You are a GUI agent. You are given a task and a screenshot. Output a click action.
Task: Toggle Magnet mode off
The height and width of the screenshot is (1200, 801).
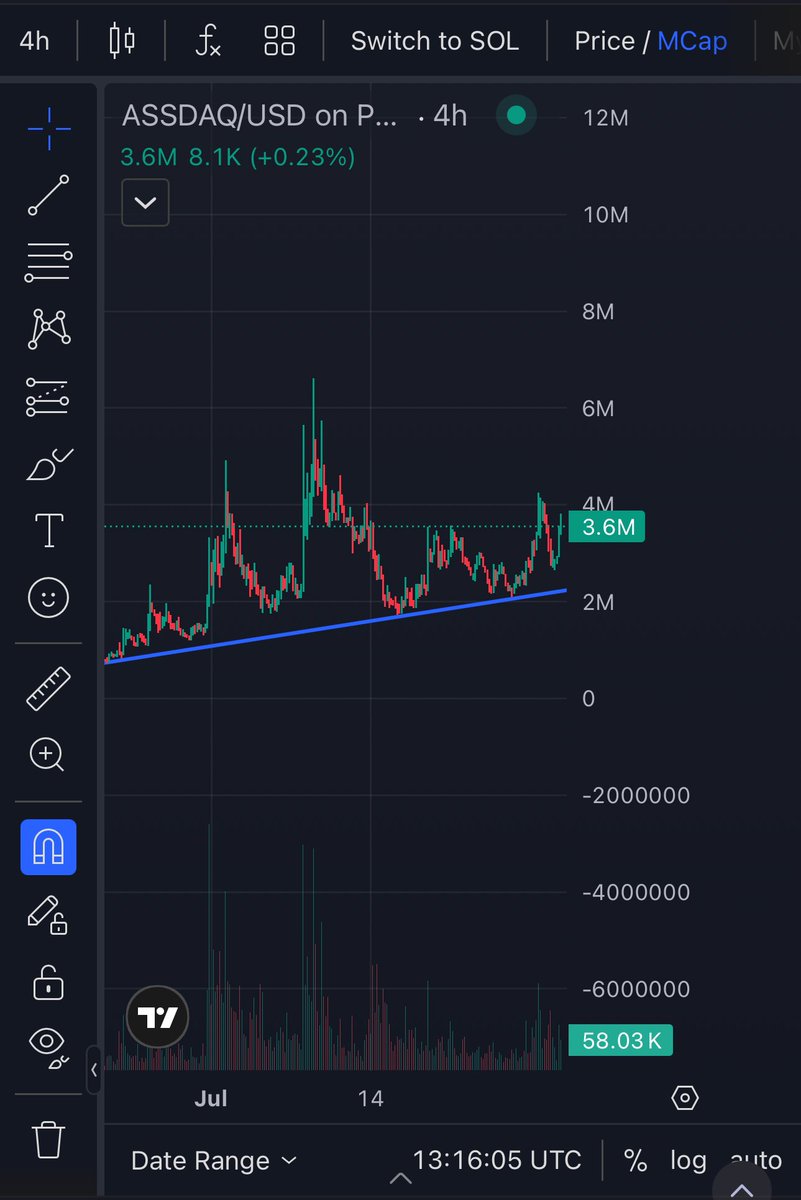click(47, 846)
